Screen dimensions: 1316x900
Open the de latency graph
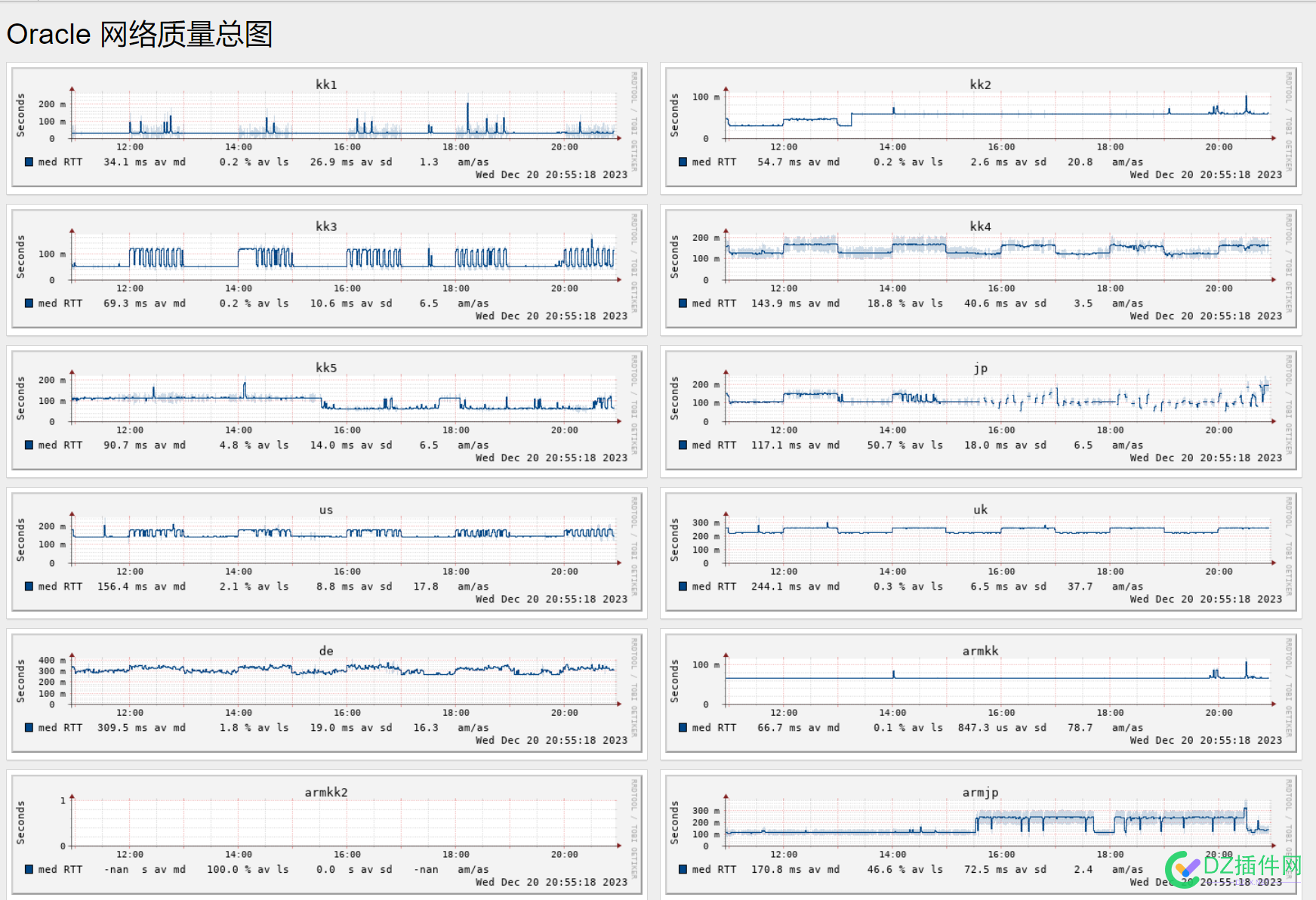327,695
